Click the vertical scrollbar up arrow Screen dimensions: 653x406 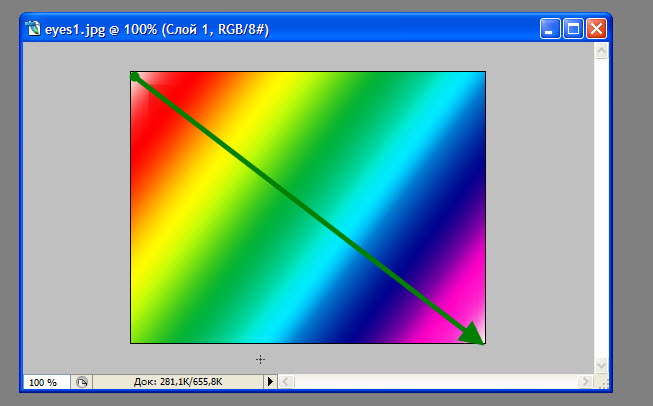[x=601, y=51]
